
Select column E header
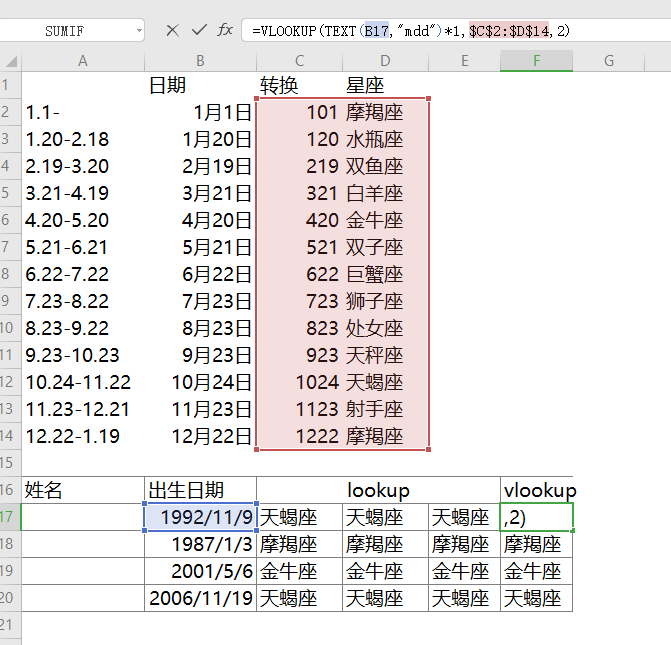(464, 61)
